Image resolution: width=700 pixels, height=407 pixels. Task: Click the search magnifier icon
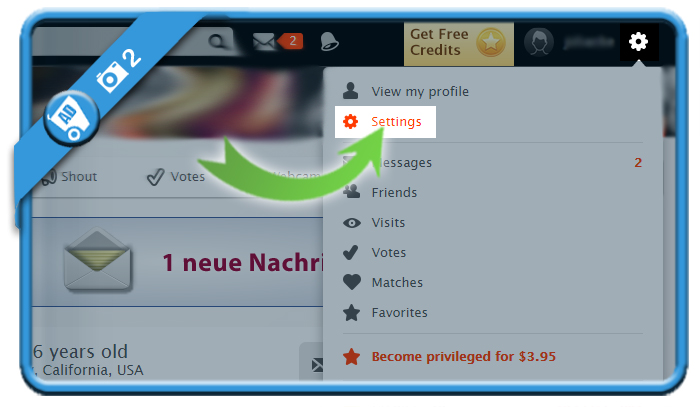click(x=217, y=42)
